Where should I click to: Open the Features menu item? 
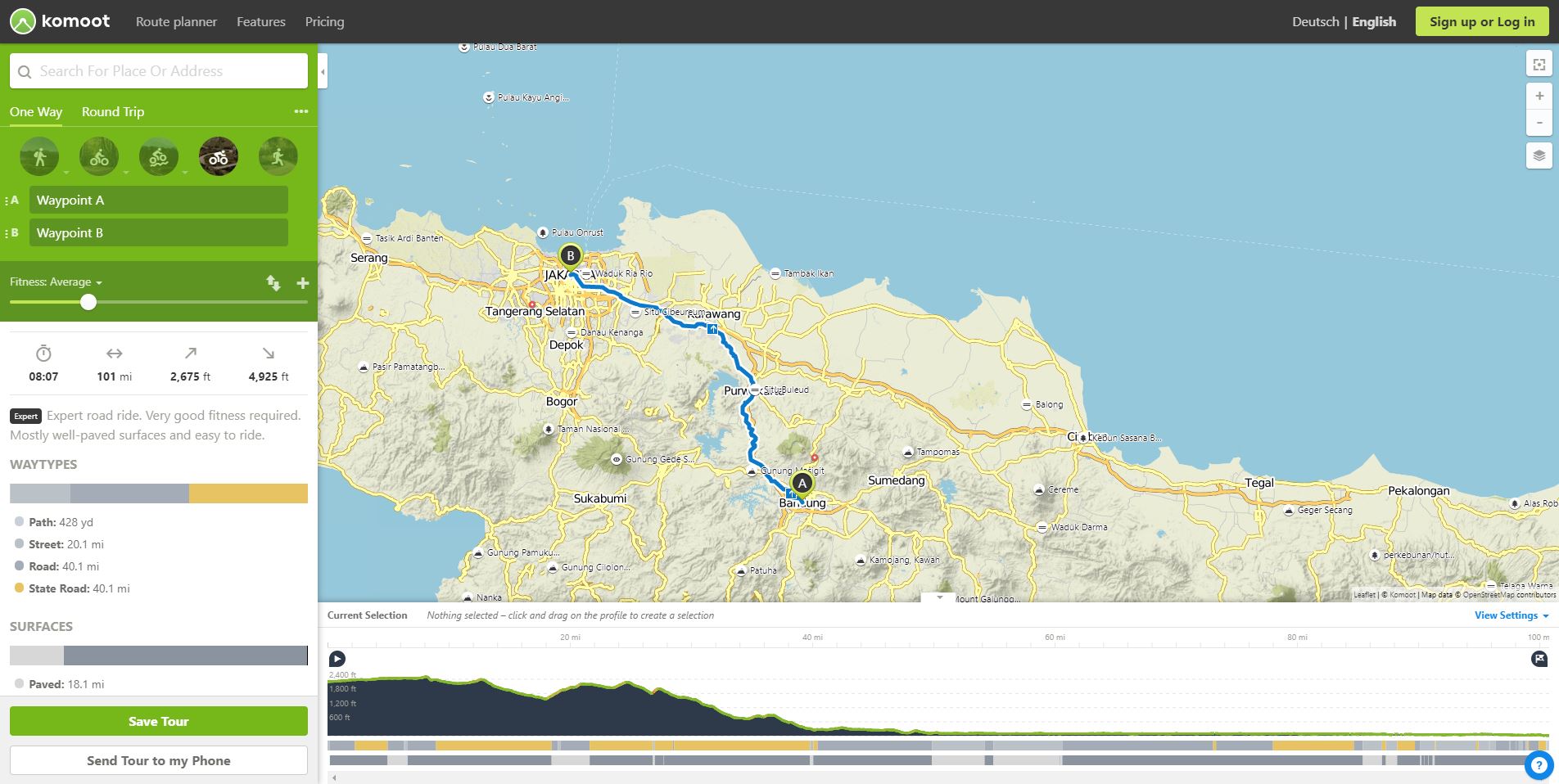261,22
